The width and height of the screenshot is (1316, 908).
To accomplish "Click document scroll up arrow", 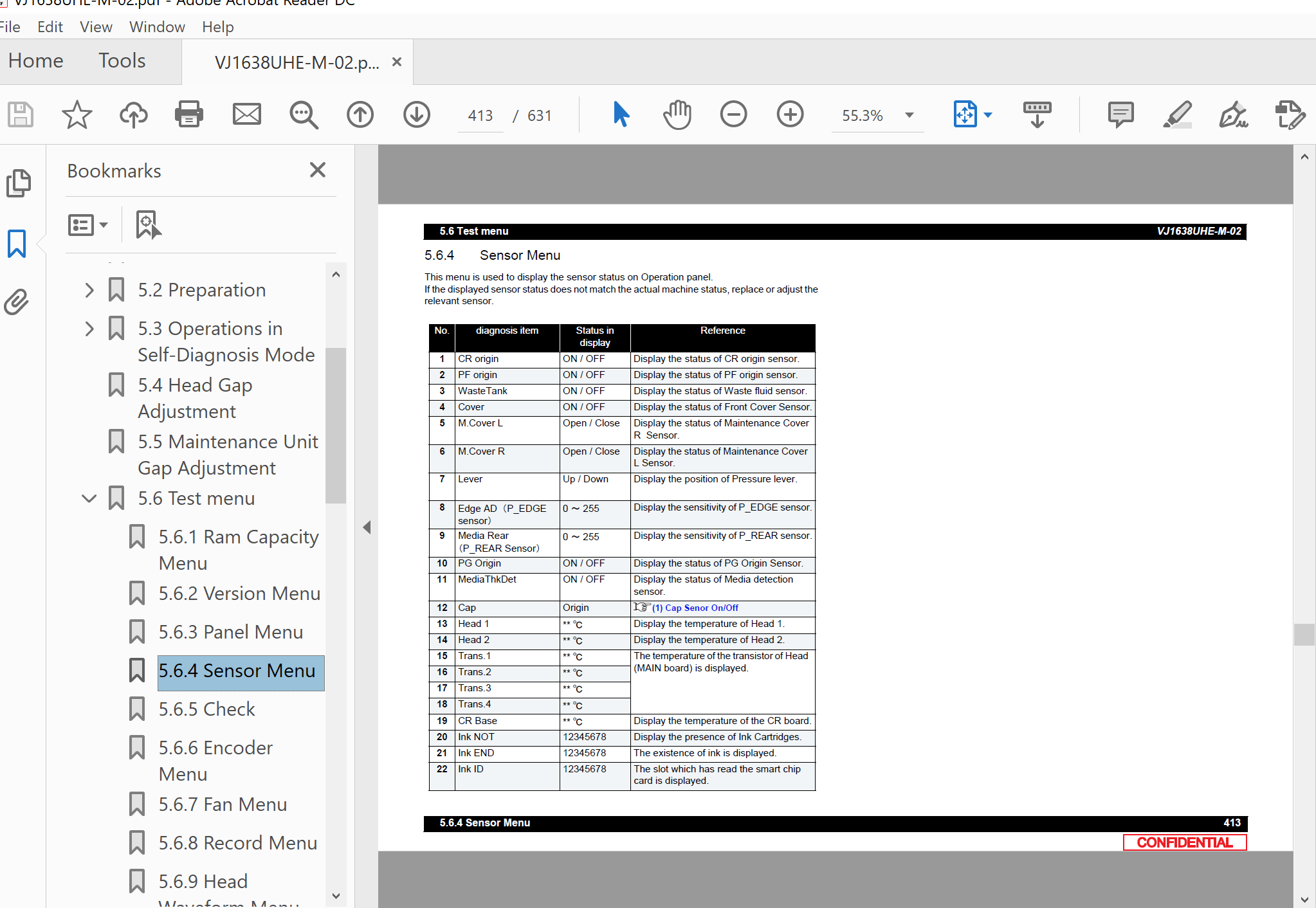I will click(1304, 156).
